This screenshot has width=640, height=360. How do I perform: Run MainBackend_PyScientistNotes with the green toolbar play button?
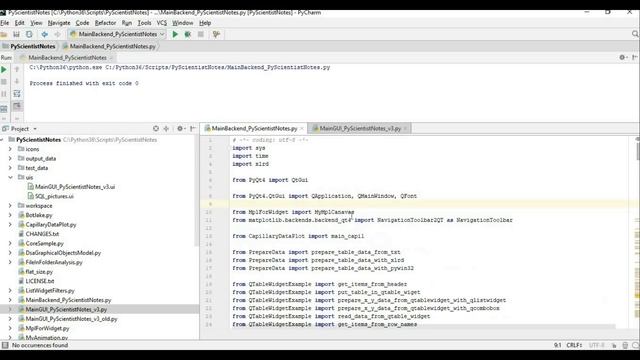point(175,34)
